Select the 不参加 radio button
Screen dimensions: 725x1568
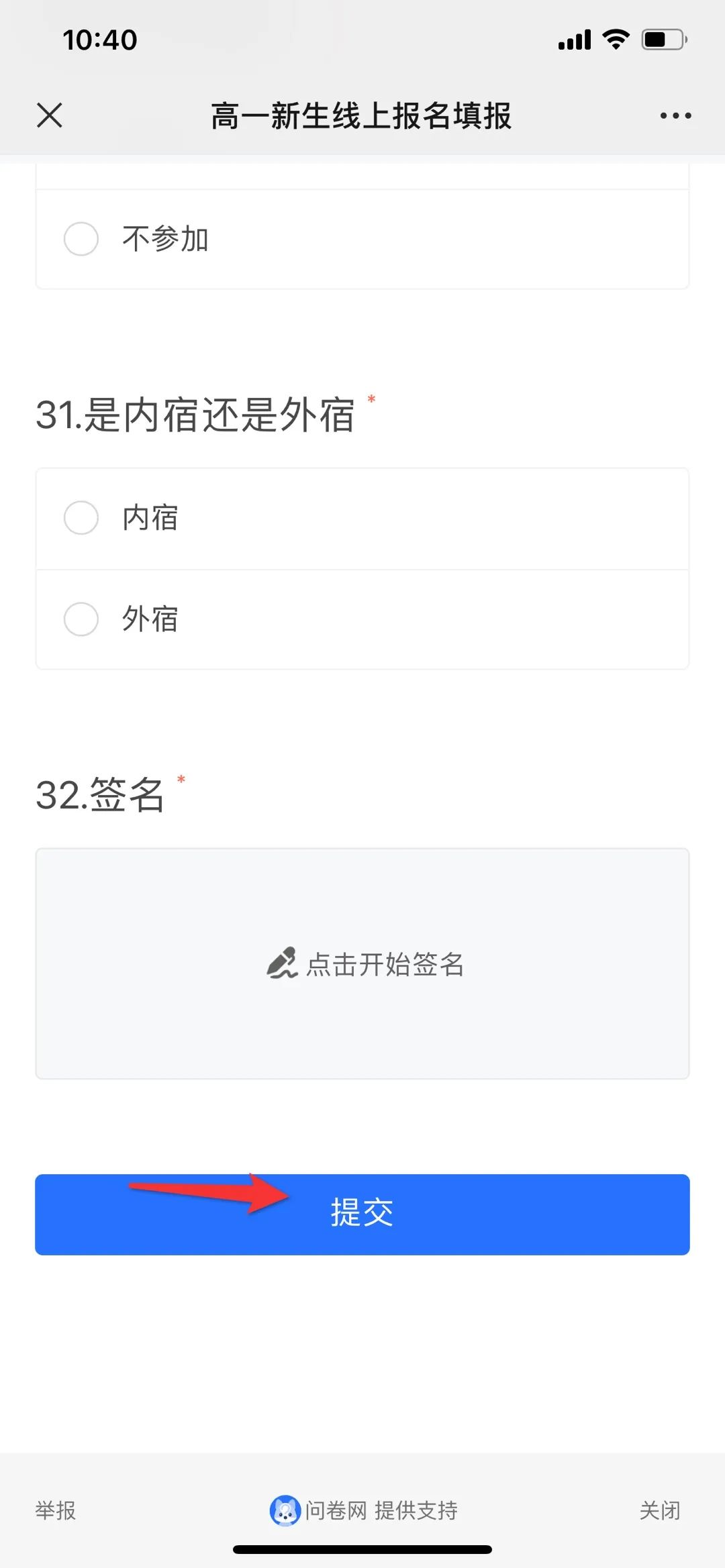[x=81, y=239]
